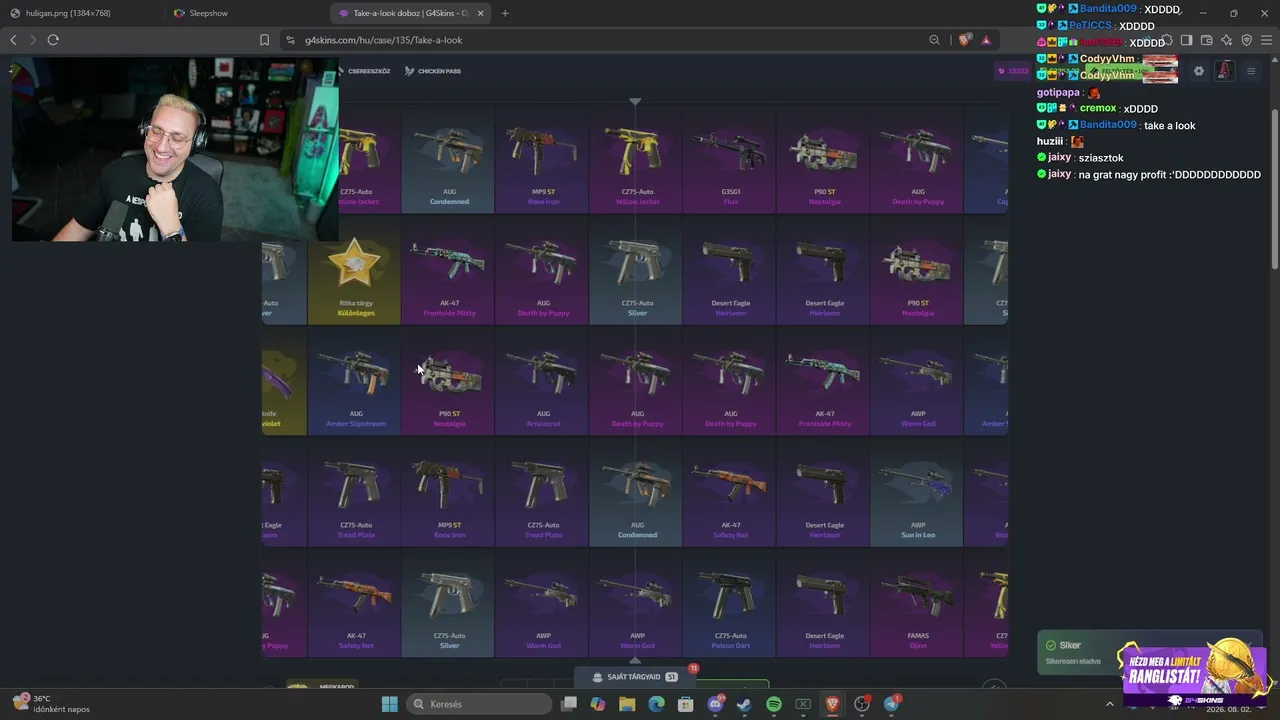Viewport: 1280px width, 720px height.
Task: Launch Microsoft Edge from the taskbar
Action: 656,704
